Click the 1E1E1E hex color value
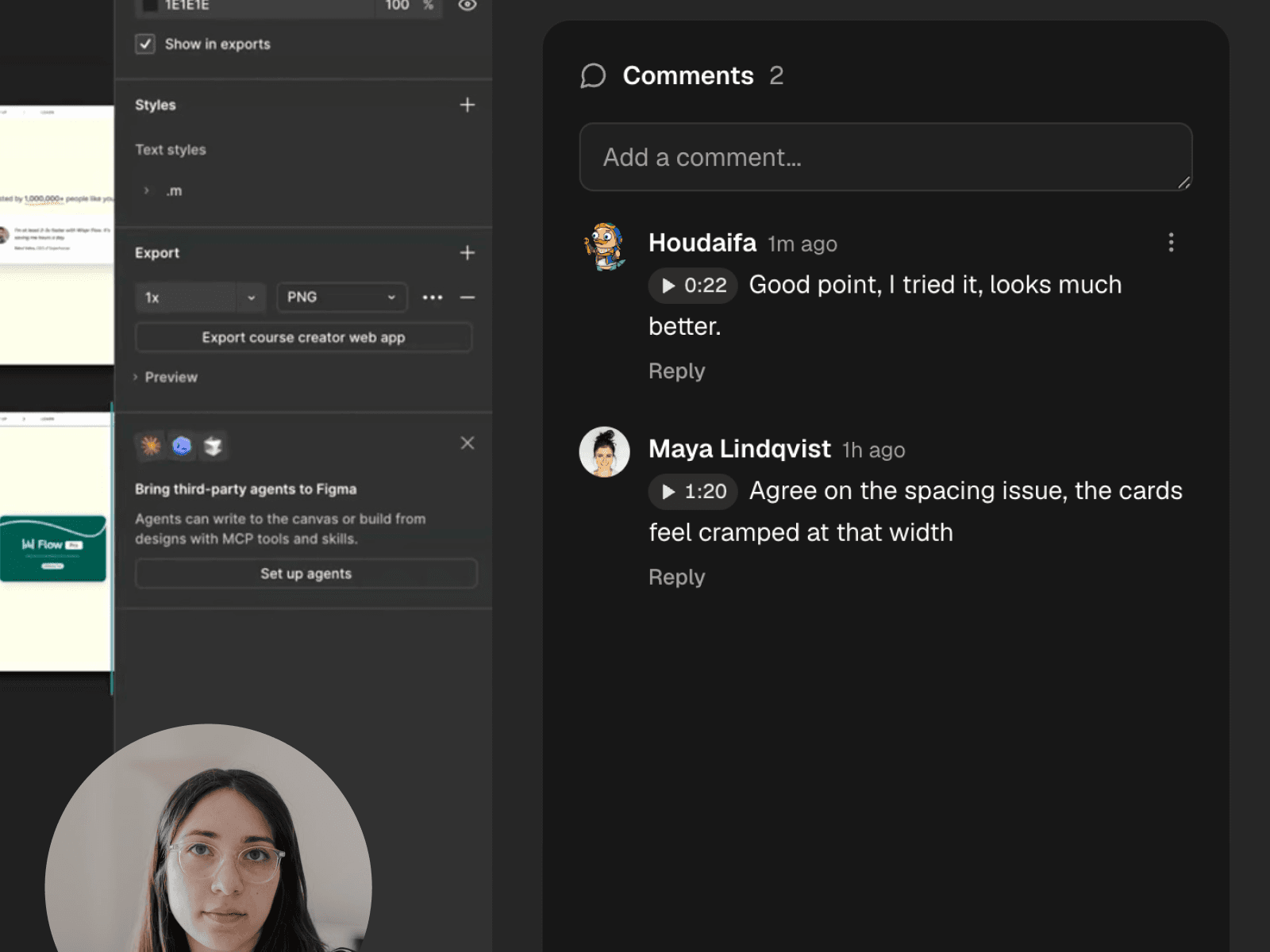The height and width of the screenshot is (952, 1270). pyautogui.click(x=187, y=6)
